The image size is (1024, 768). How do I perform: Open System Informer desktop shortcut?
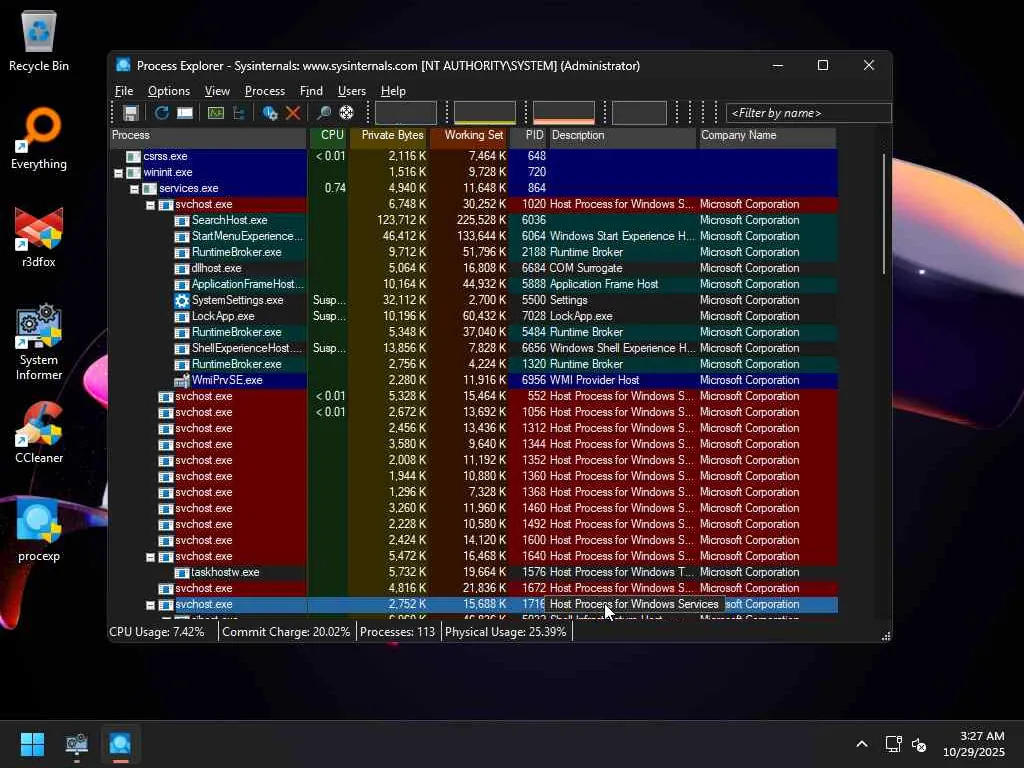(39, 342)
